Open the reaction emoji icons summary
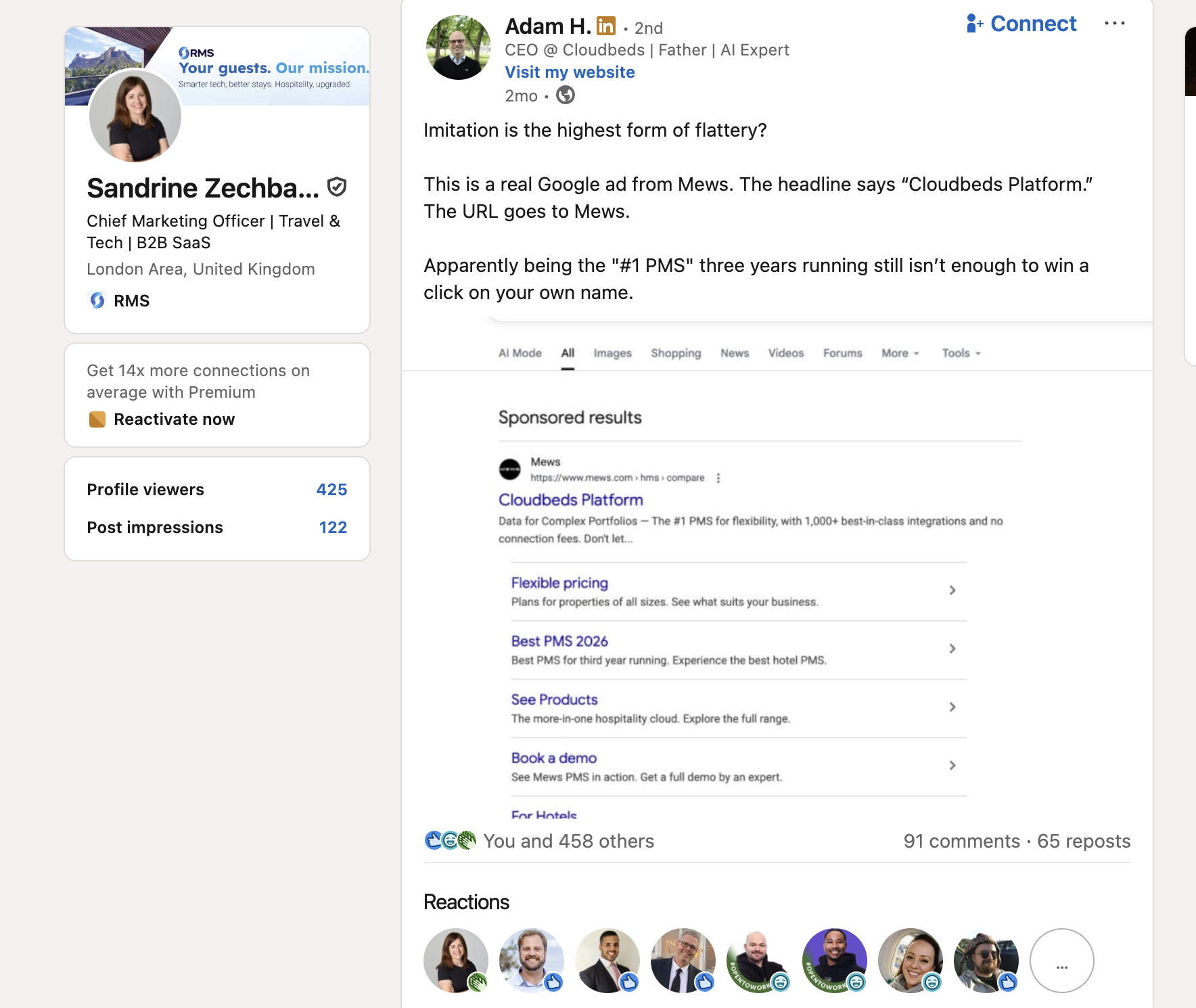The height and width of the screenshot is (1008, 1196). pos(451,840)
